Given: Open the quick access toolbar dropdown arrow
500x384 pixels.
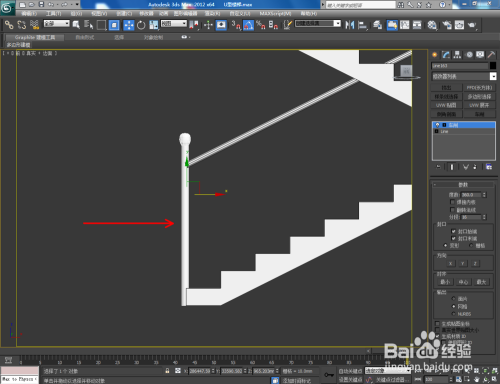Looking at the screenshot, I should tap(77, 4).
